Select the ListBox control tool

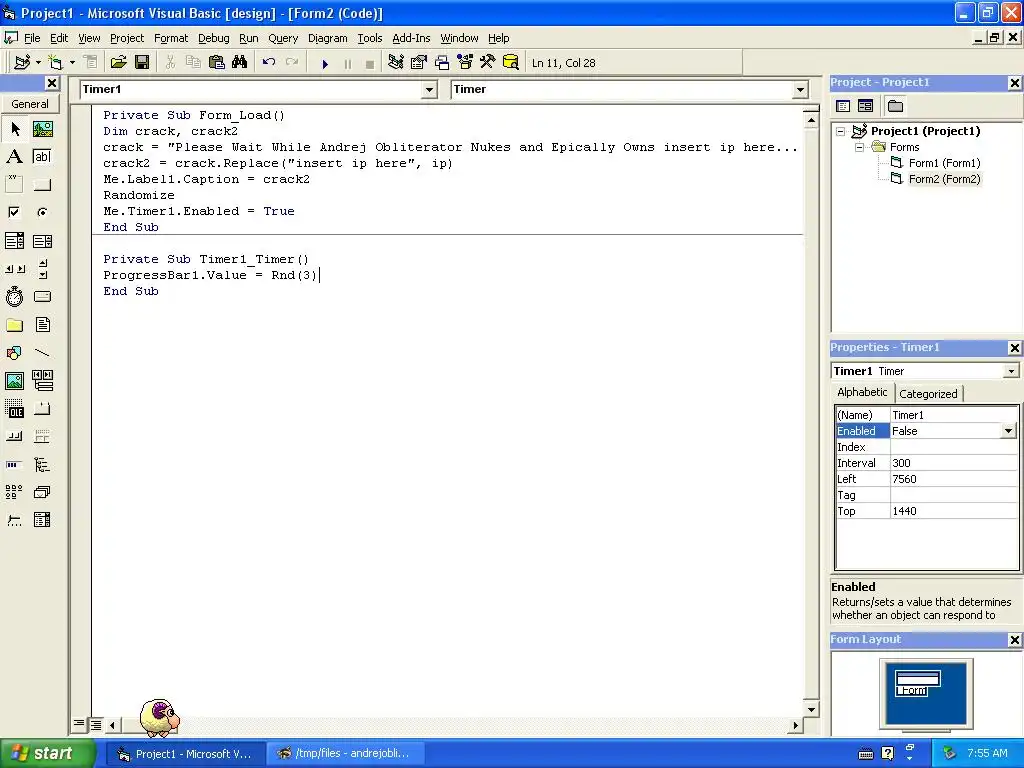(x=42, y=241)
